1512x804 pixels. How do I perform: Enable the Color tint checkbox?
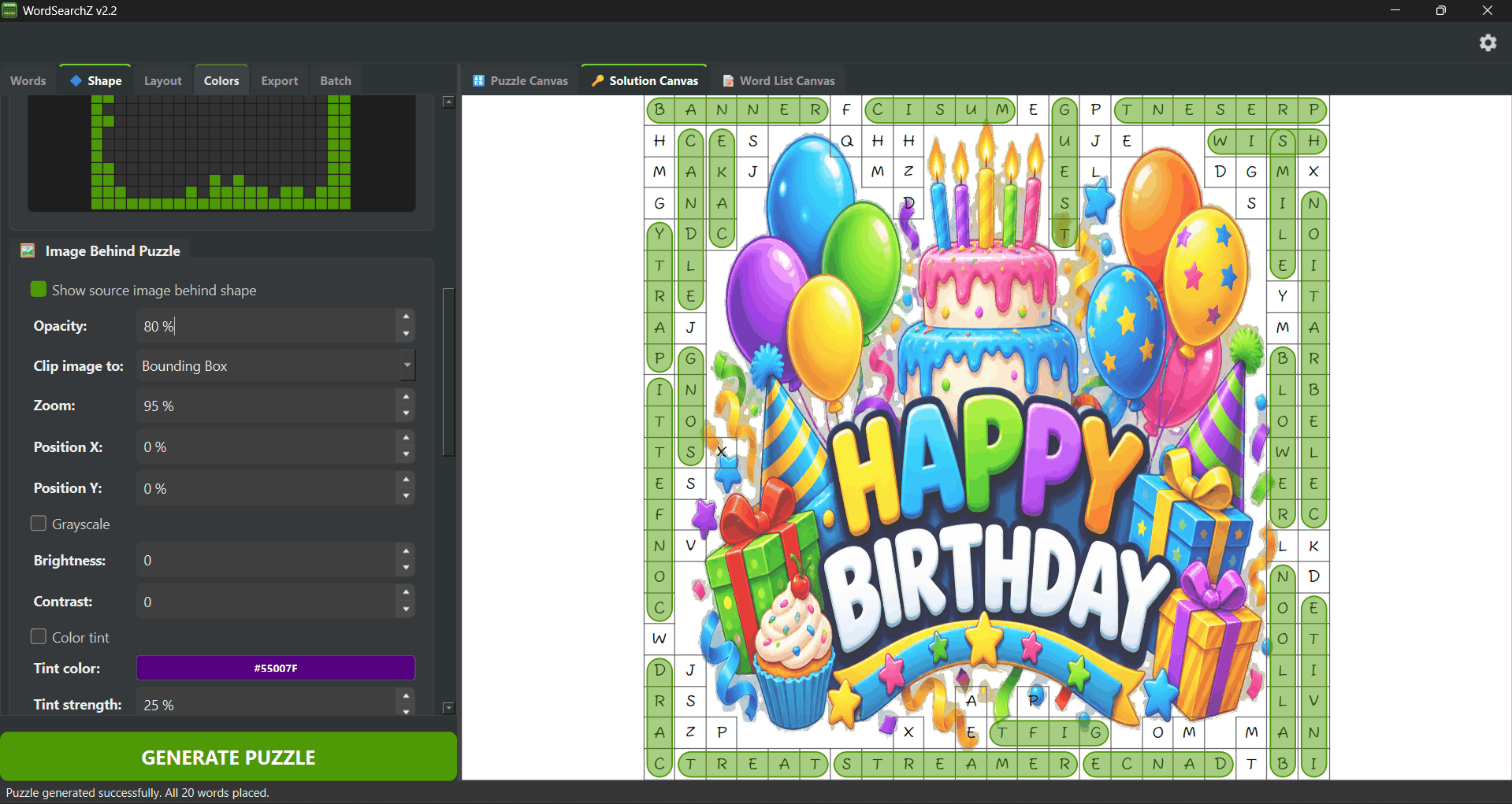click(38, 636)
